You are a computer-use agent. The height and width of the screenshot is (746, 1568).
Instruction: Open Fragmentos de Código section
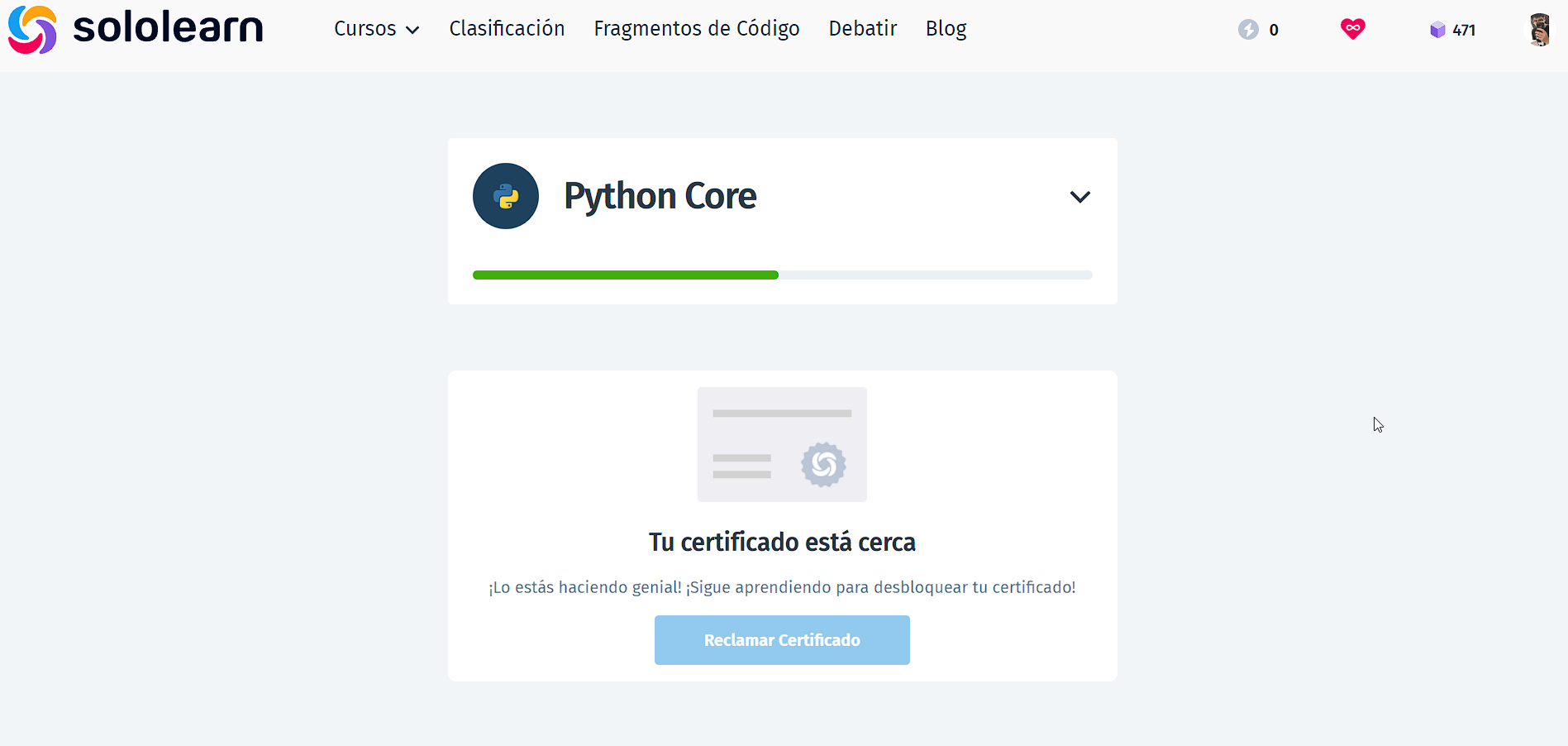pyautogui.click(x=697, y=29)
